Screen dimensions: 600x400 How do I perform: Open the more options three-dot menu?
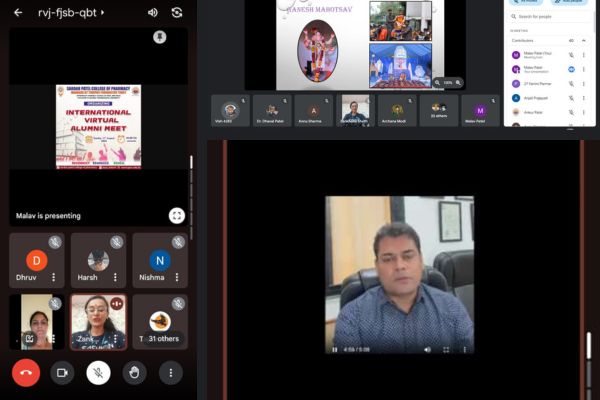[171, 372]
